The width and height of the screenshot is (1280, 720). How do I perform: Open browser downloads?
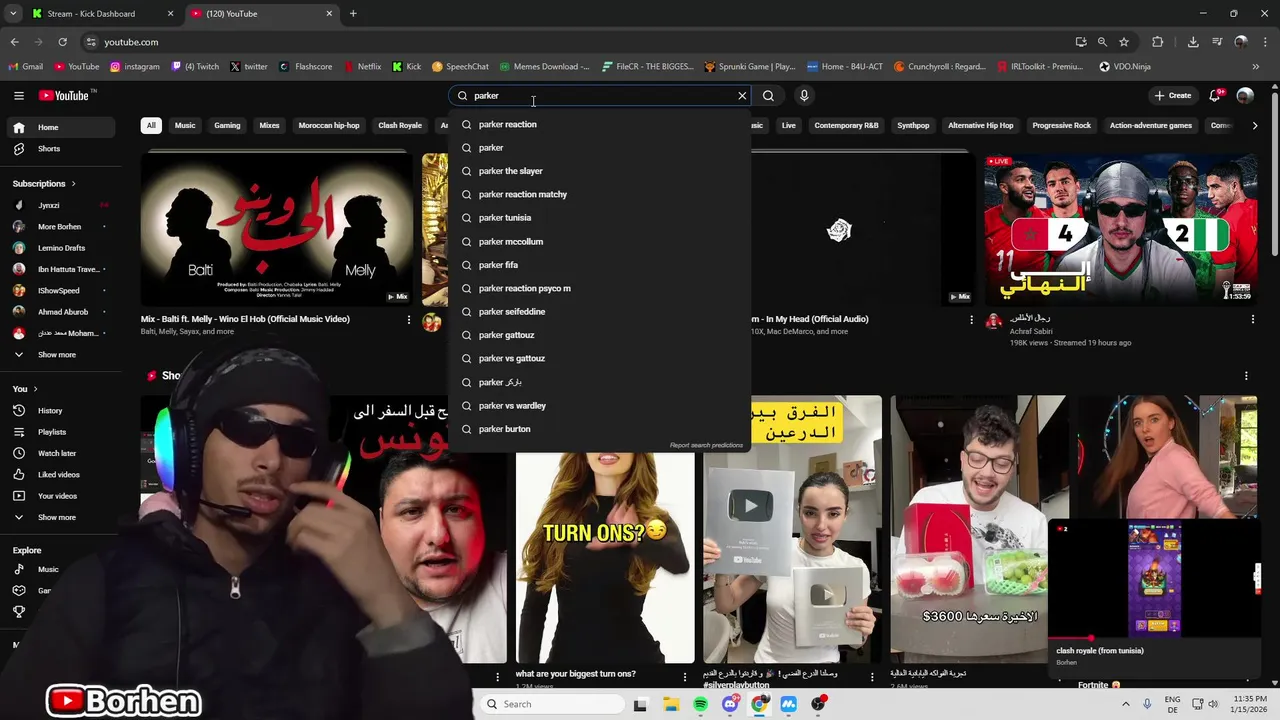click(x=1193, y=42)
